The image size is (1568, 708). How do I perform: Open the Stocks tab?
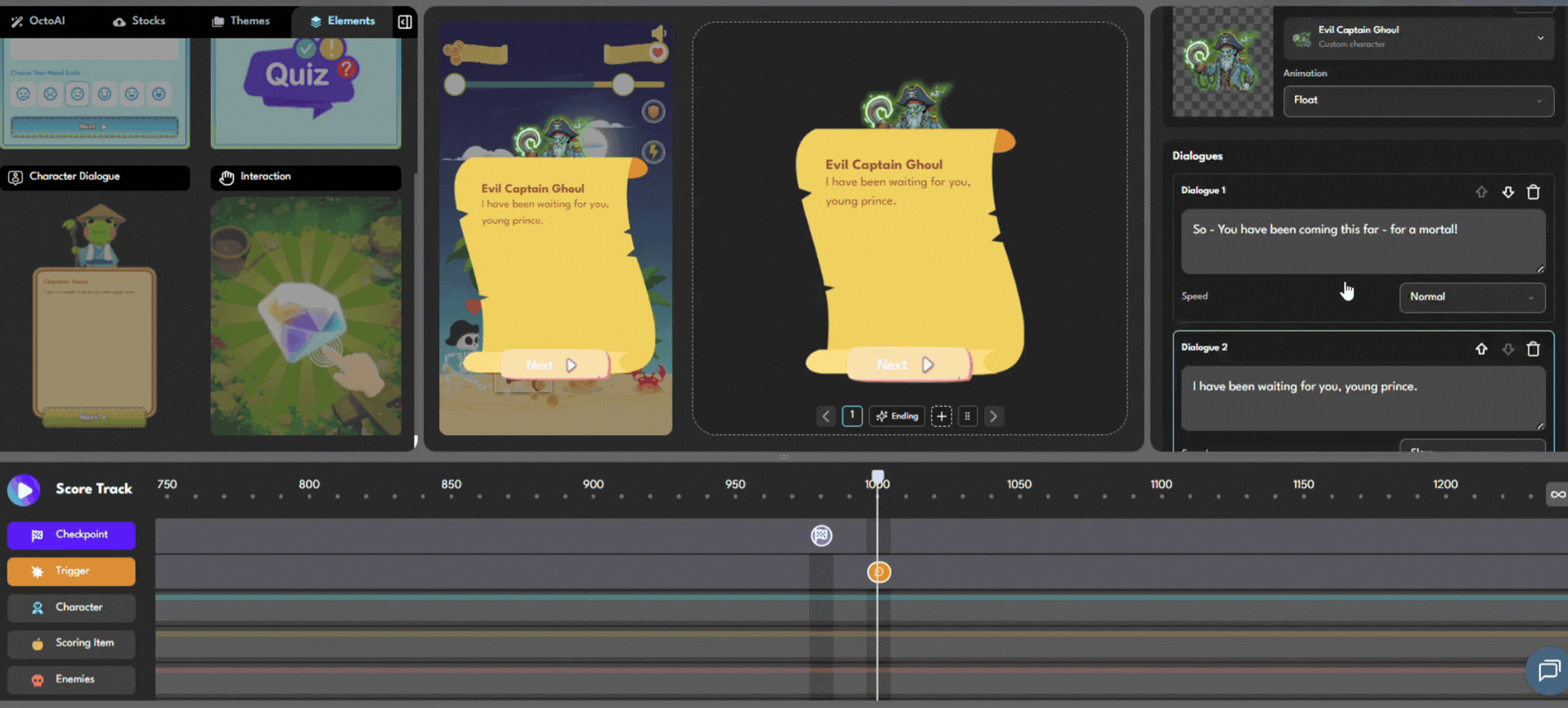(x=139, y=21)
